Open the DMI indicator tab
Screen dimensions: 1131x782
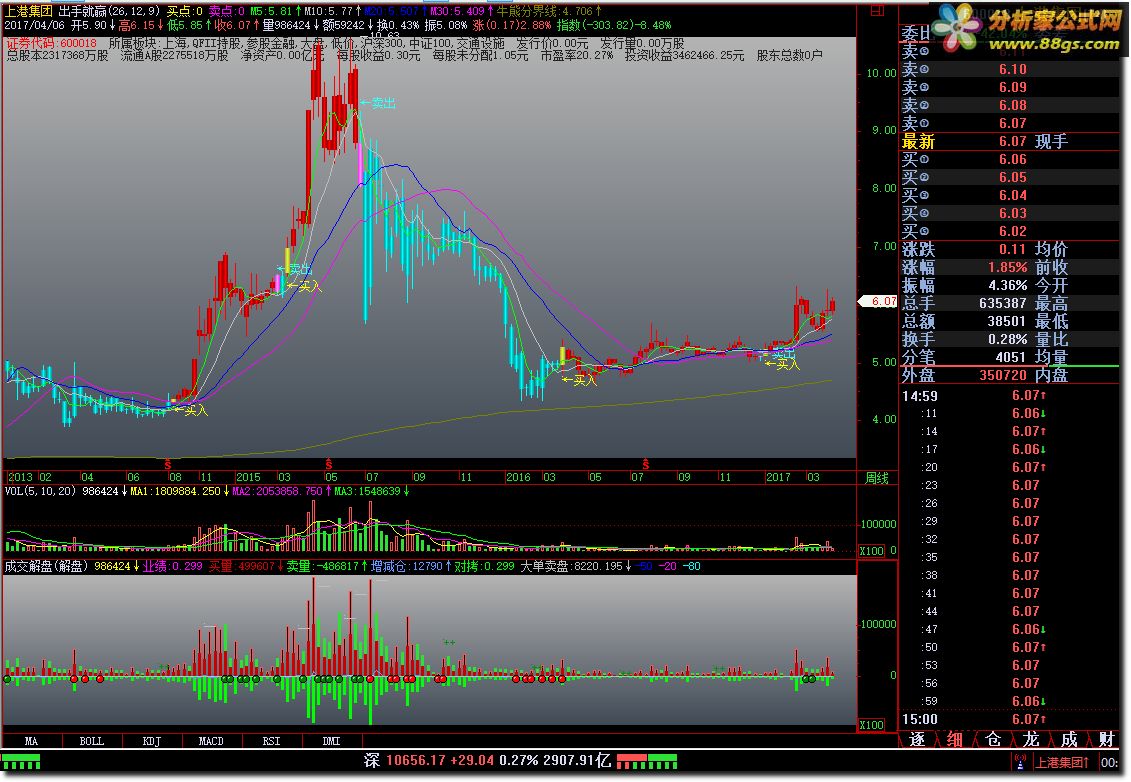coord(331,741)
